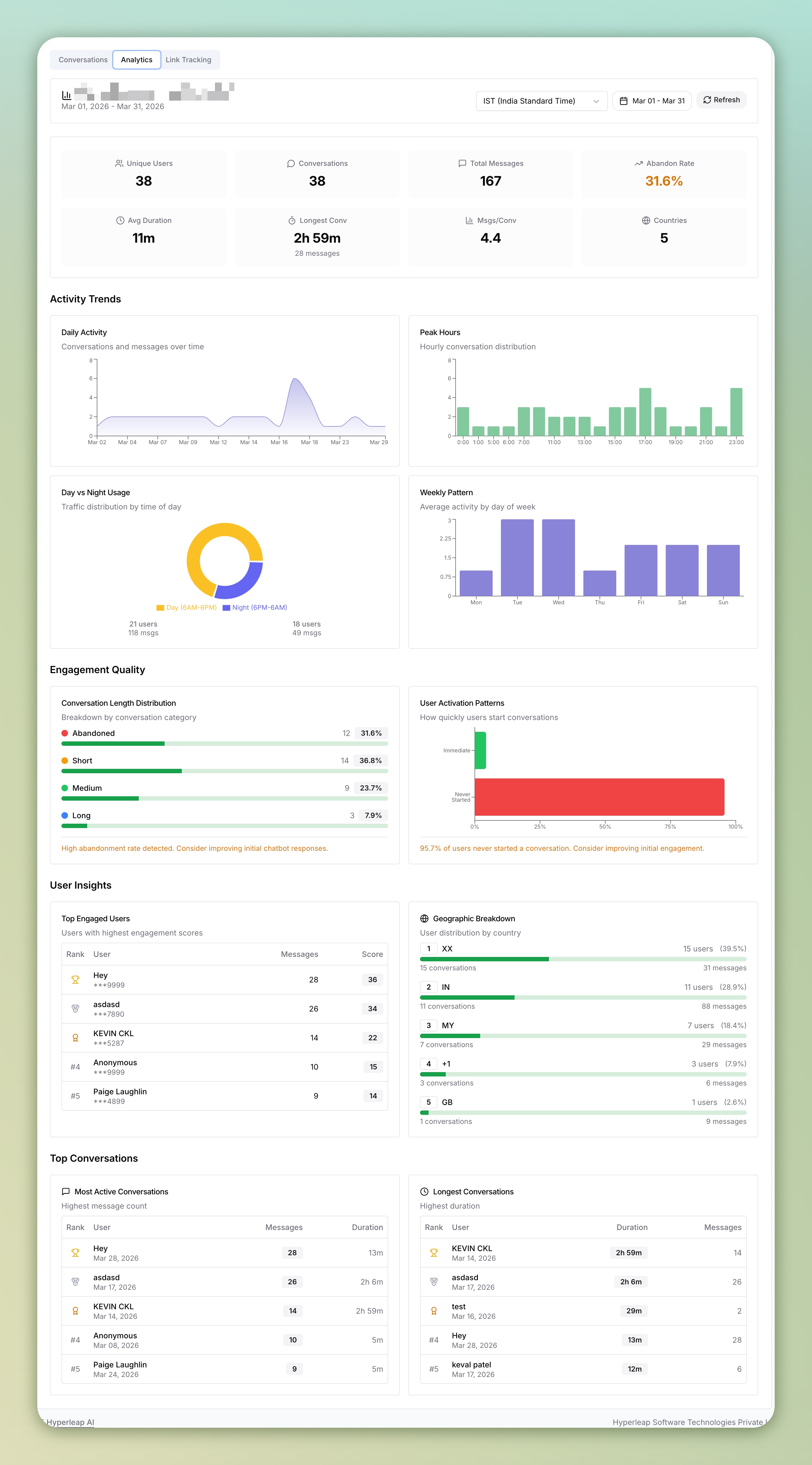The height and width of the screenshot is (1465, 812).
Task: Click the Abandon Rate trend icon
Action: pos(638,164)
